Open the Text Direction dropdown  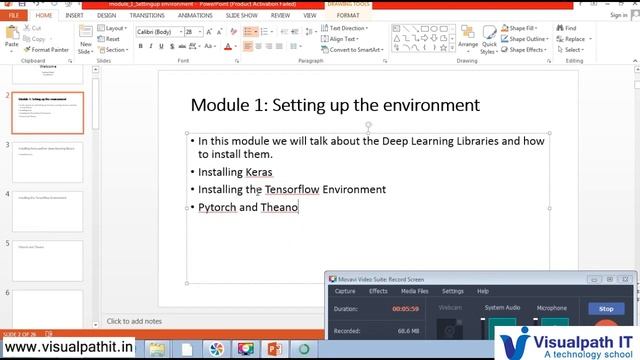[344, 28]
